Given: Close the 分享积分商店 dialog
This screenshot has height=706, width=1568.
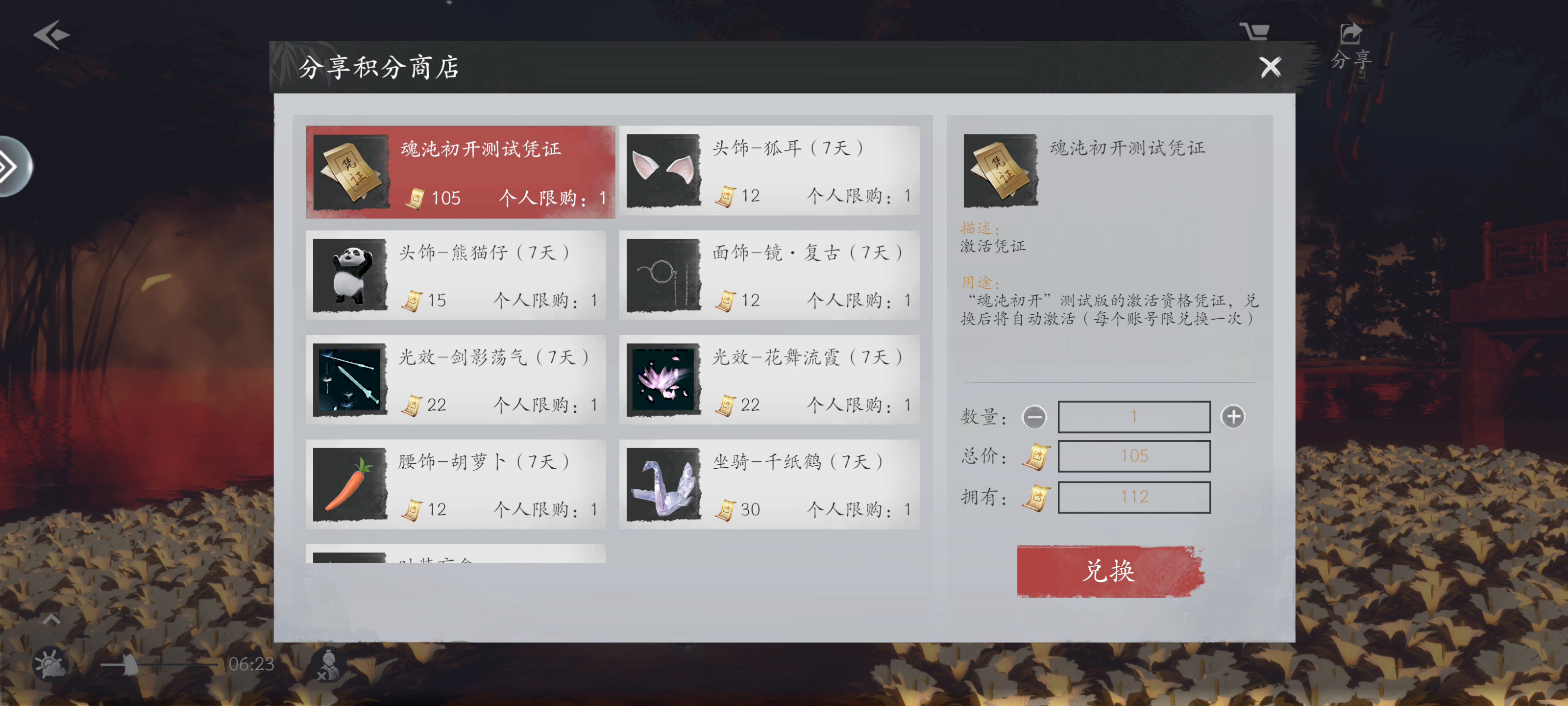Looking at the screenshot, I should [x=1271, y=66].
